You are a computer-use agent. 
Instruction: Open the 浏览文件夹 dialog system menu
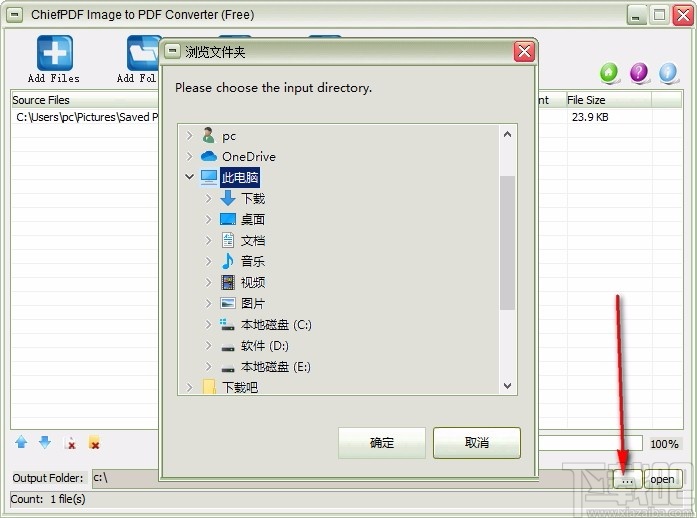coord(172,51)
